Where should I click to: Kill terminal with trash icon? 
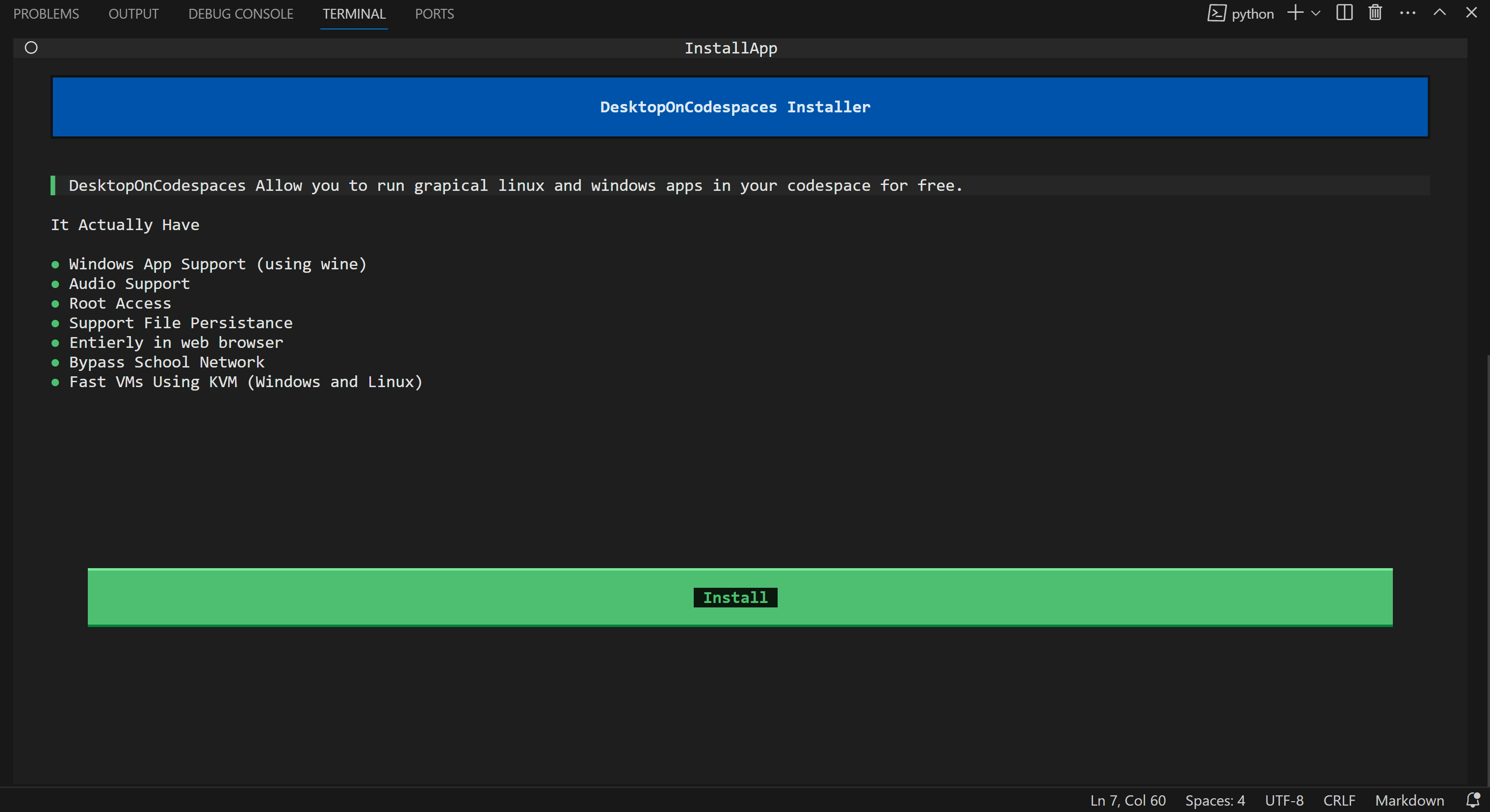pyautogui.click(x=1375, y=13)
